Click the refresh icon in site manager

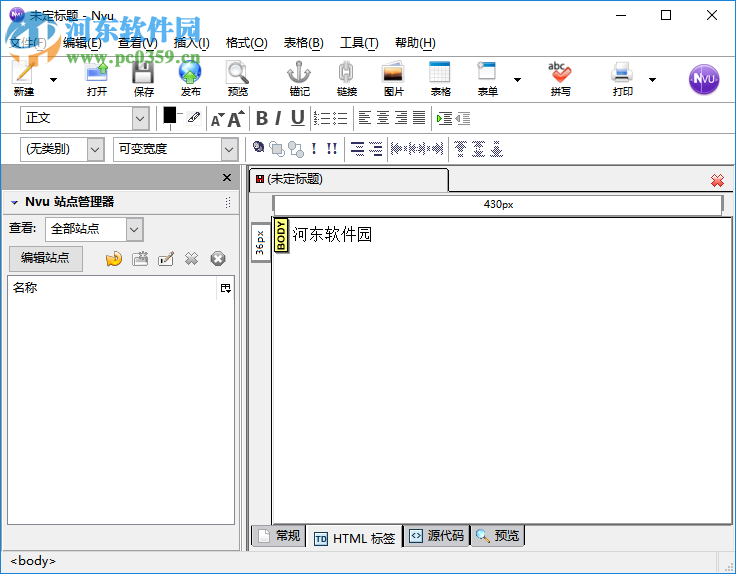(x=114, y=259)
